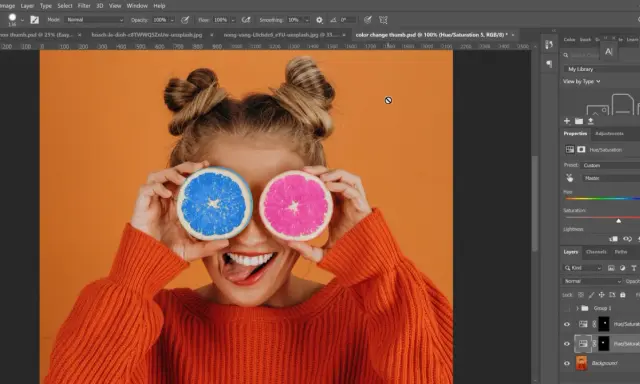Expand Group 1 in Layers panel
The height and width of the screenshot is (384, 640).
point(577,308)
